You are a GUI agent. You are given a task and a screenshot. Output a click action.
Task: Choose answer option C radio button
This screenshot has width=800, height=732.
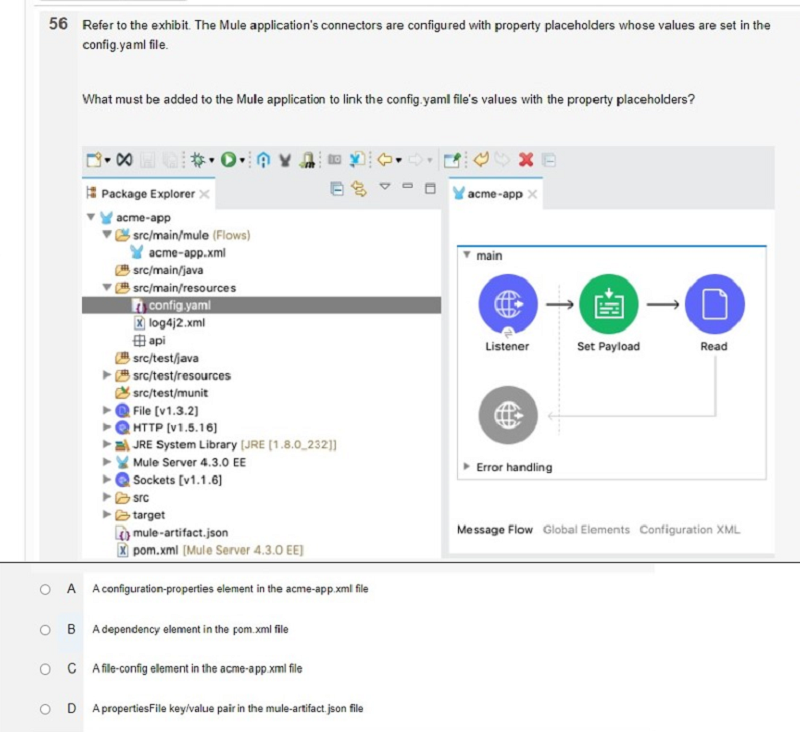tap(45, 669)
